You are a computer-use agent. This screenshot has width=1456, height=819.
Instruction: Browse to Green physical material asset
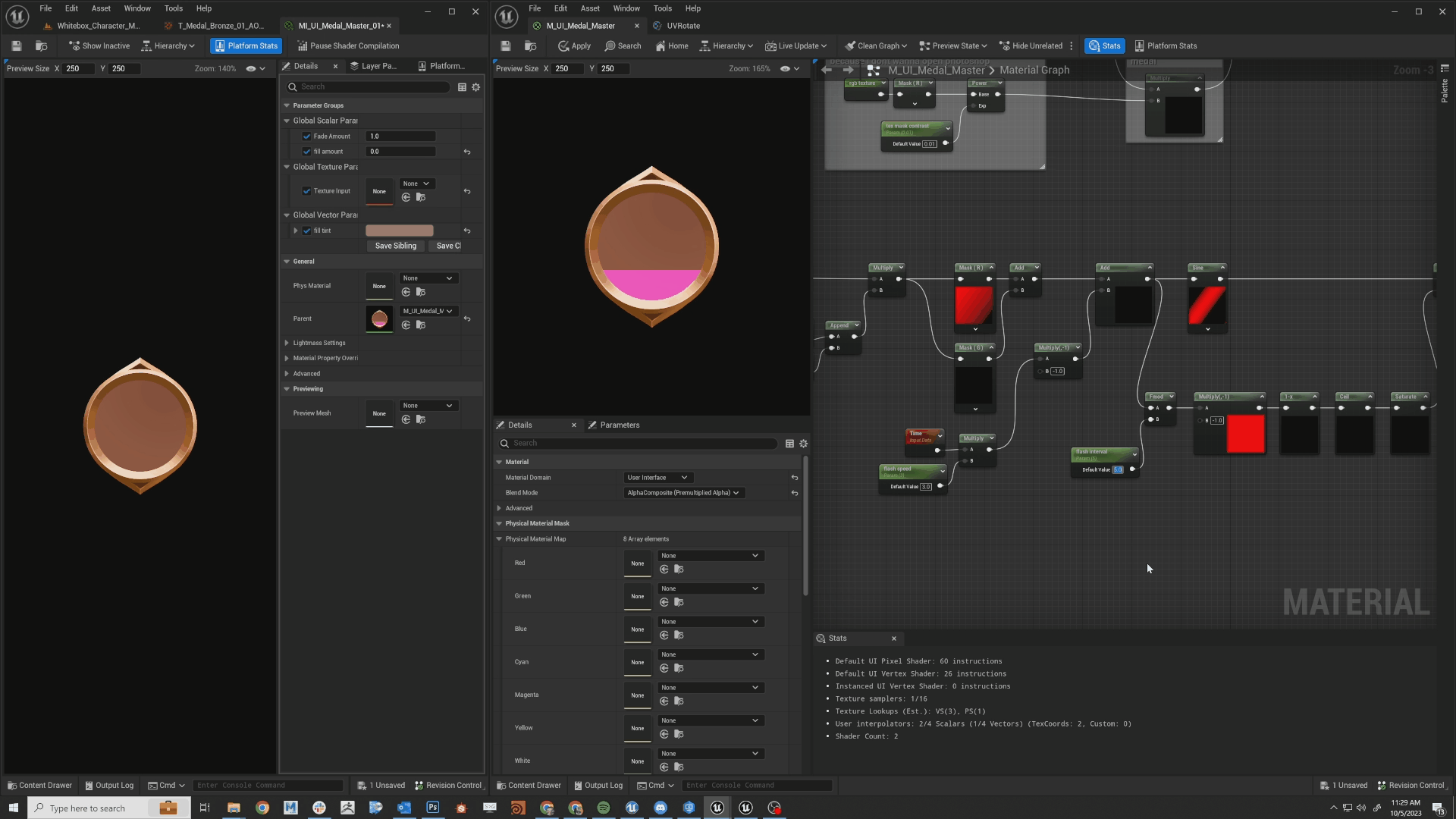click(679, 603)
